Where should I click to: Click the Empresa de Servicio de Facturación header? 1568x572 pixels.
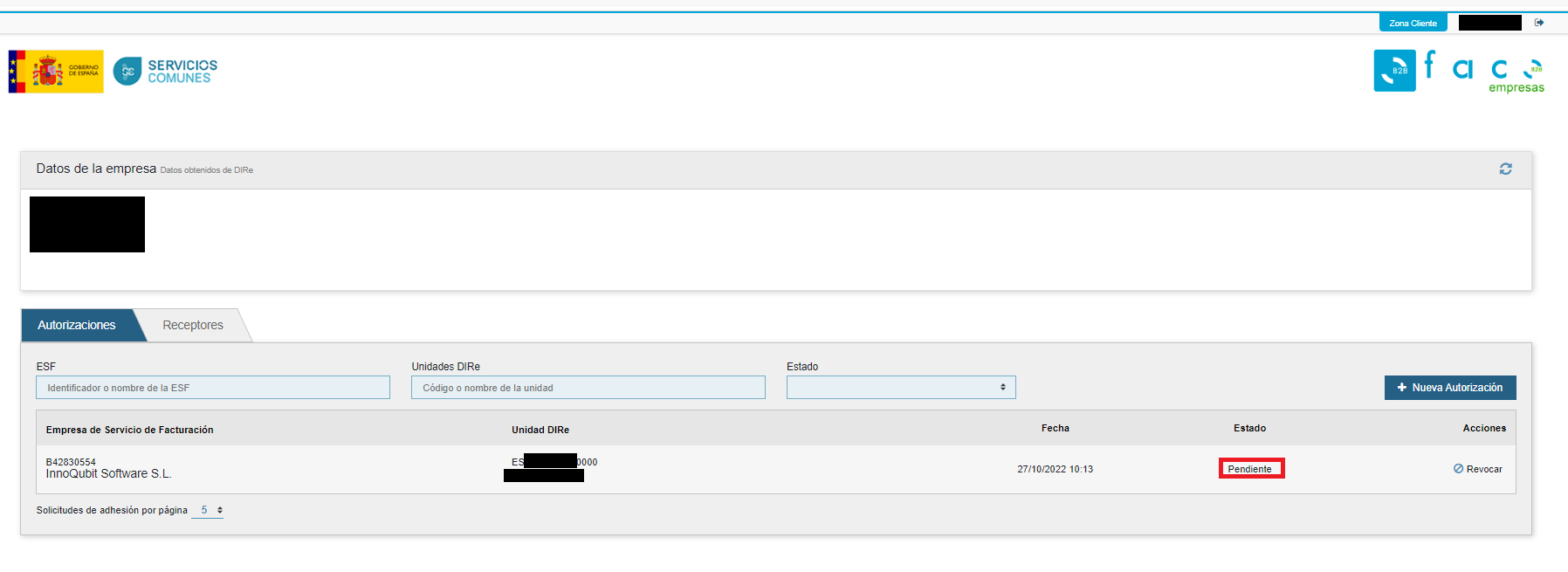coord(129,430)
